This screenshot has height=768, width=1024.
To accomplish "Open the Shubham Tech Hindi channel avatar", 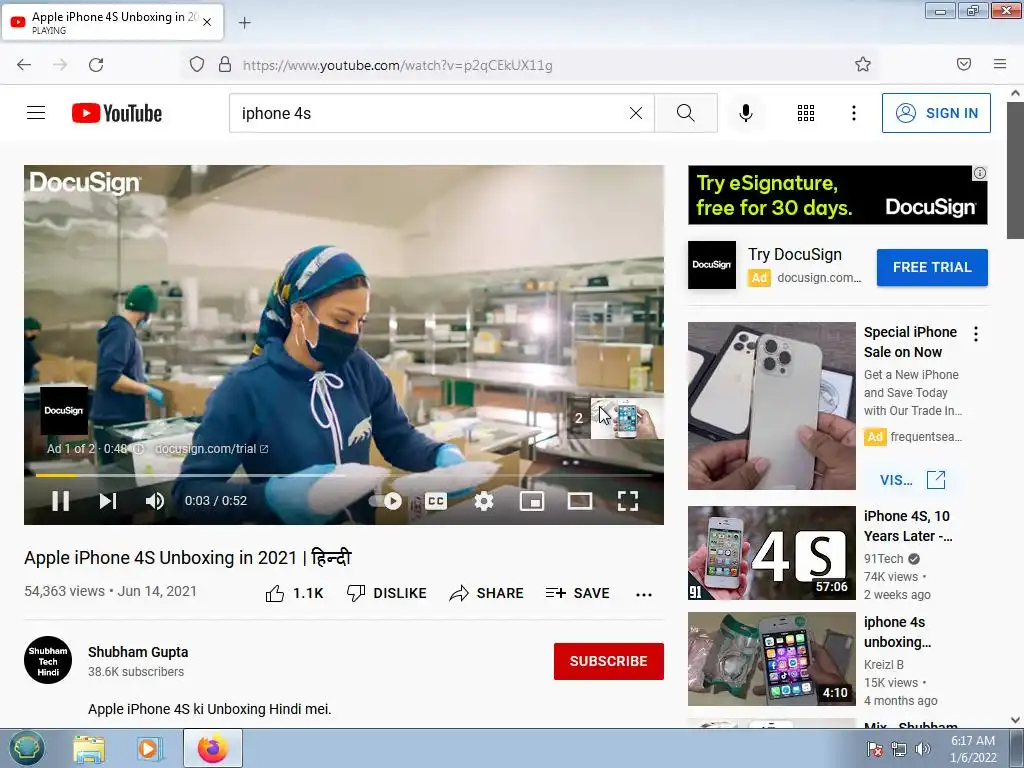I will point(48,660).
